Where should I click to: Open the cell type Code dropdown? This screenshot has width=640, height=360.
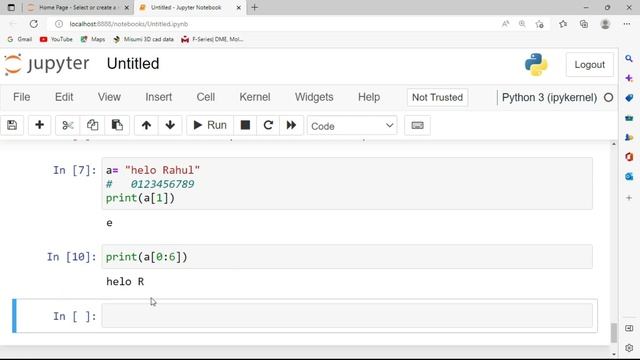[352, 126]
